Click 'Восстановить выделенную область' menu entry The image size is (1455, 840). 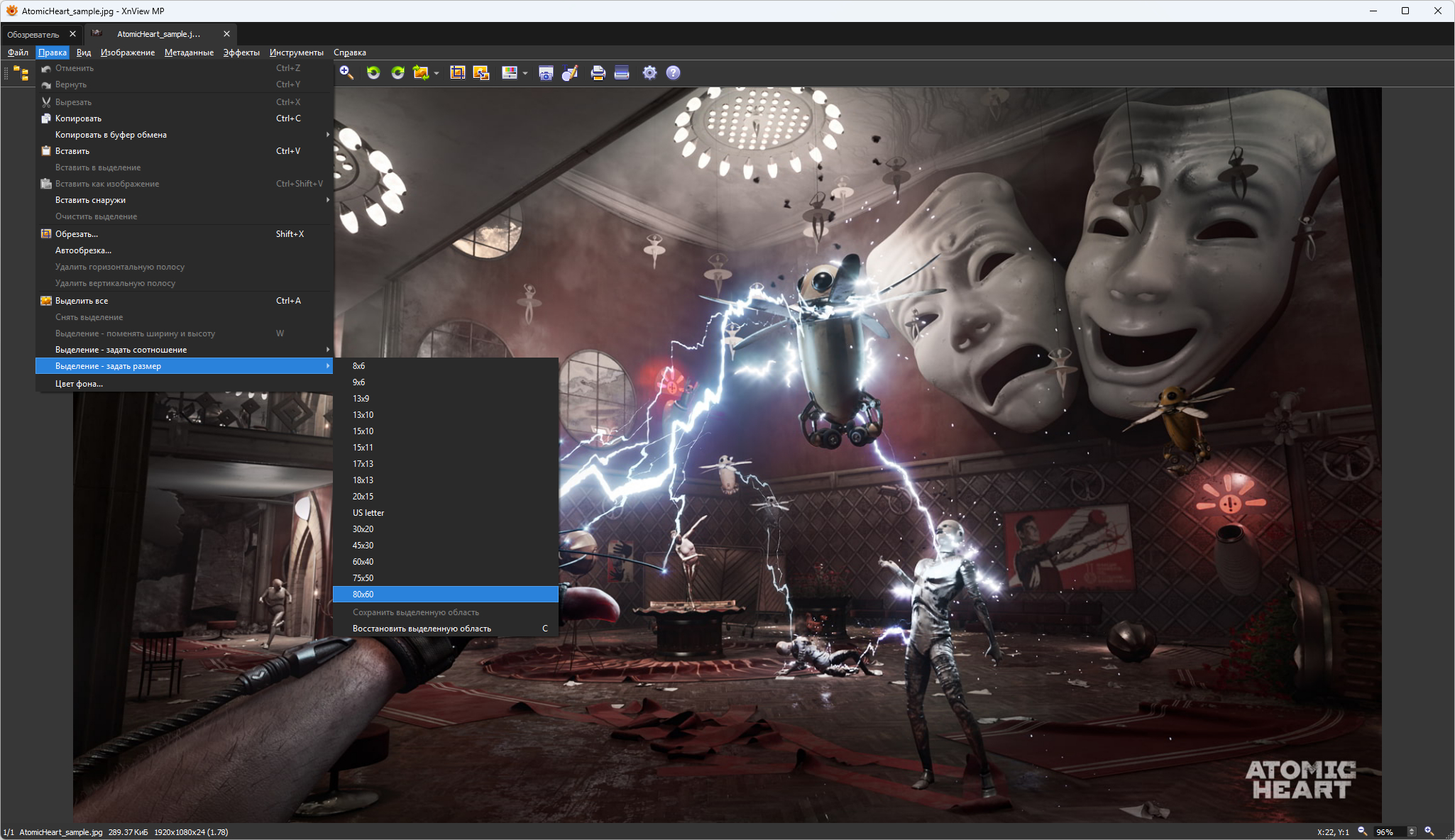(x=422, y=629)
